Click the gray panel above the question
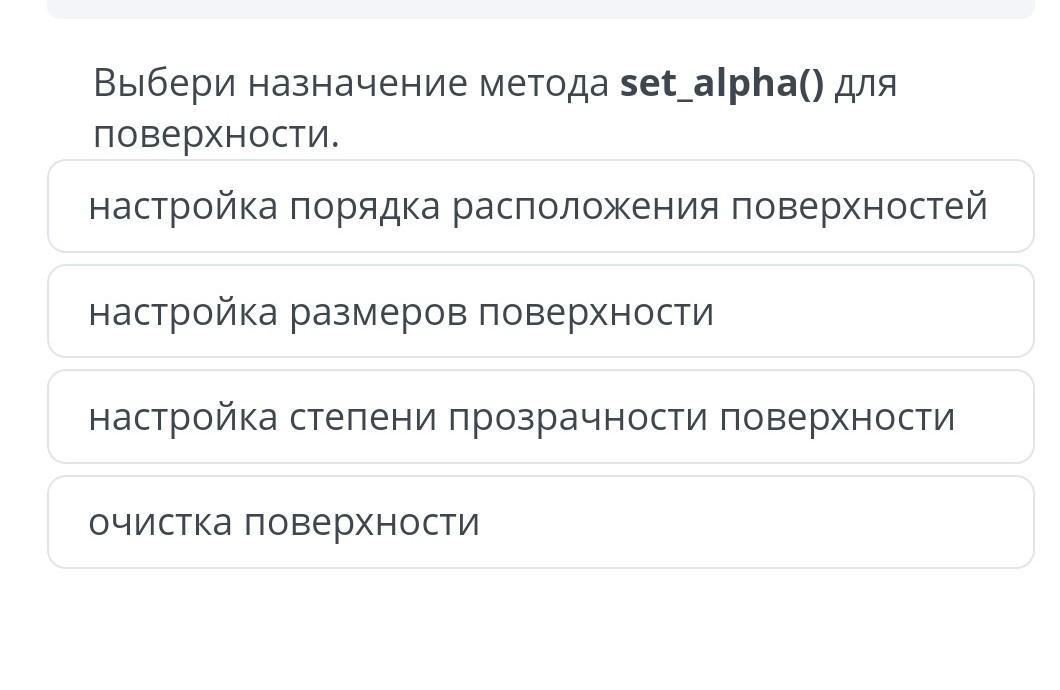This screenshot has width=1060, height=690. tap(540, 8)
